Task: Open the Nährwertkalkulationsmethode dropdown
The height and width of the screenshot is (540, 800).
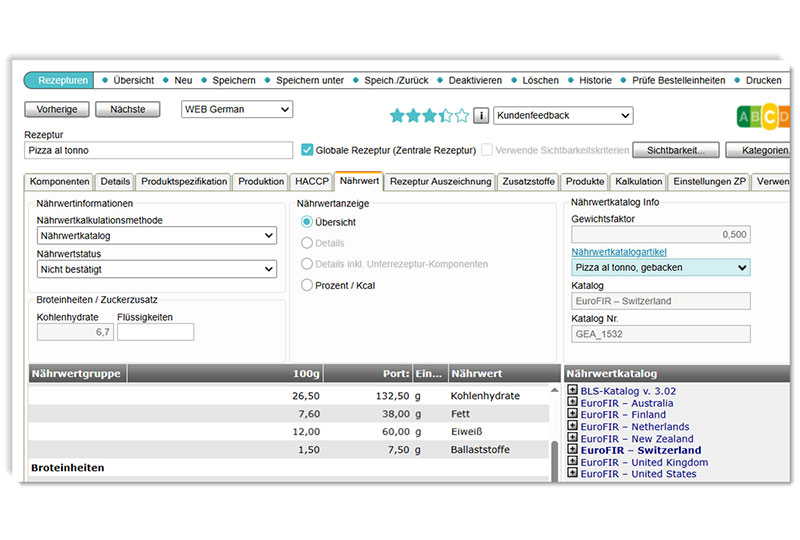Action: pos(157,236)
